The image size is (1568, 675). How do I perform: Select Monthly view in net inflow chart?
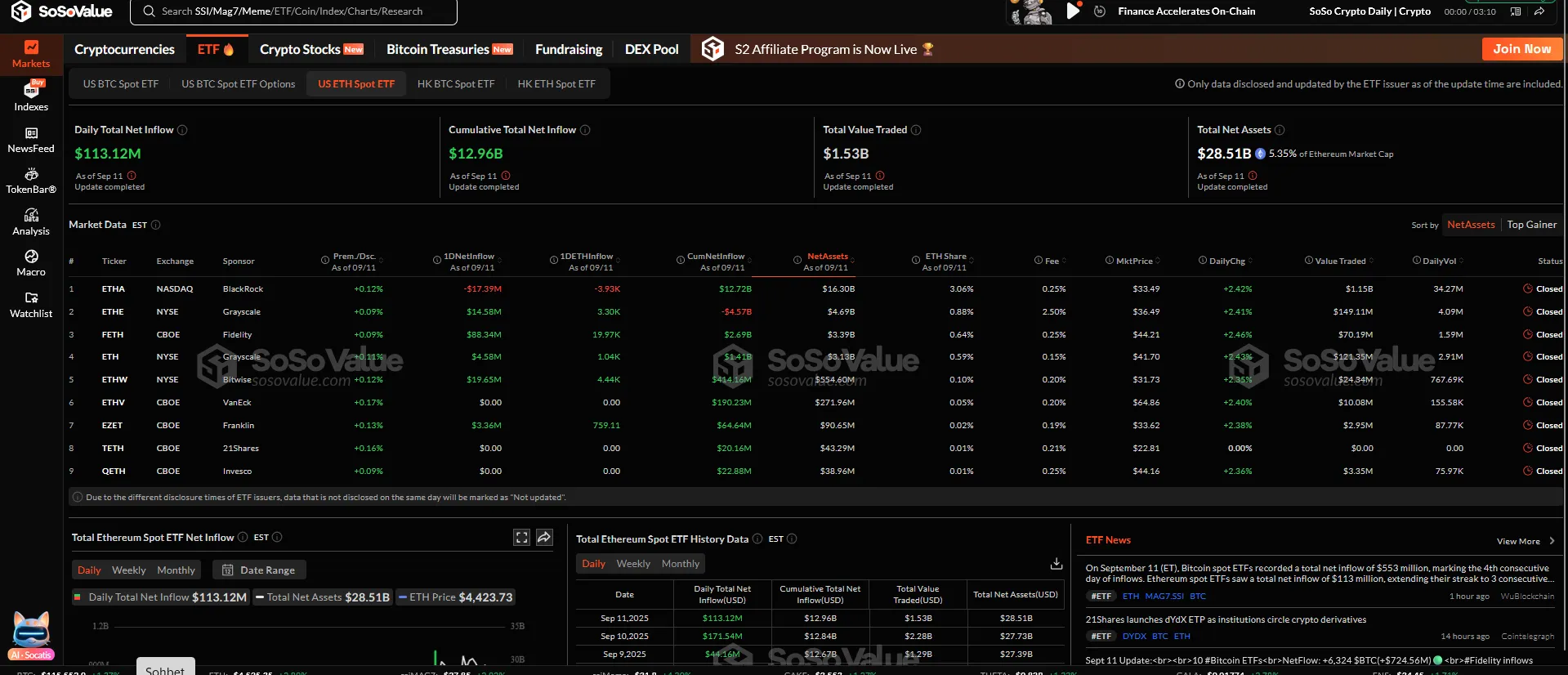176,570
